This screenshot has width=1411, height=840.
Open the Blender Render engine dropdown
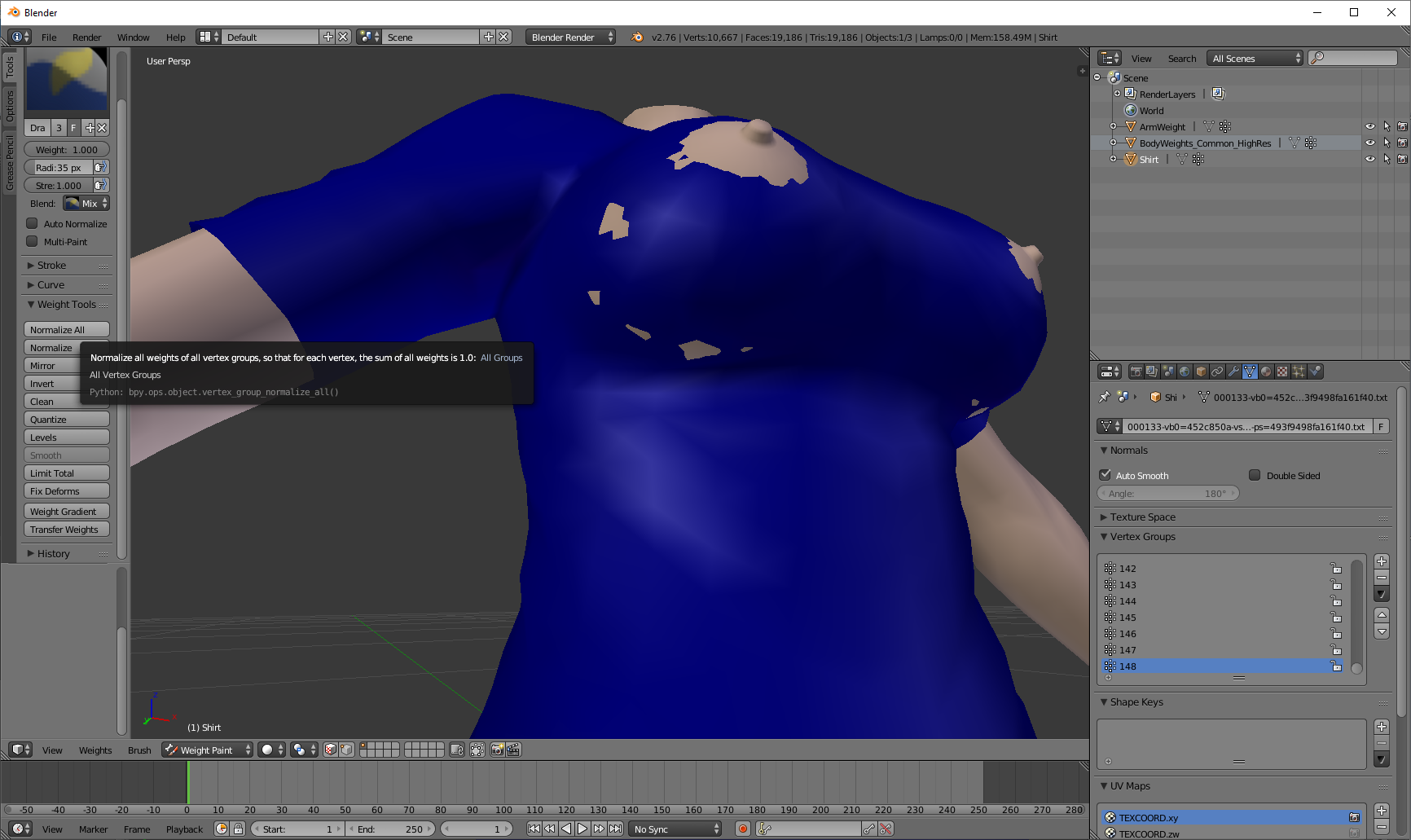(x=570, y=37)
